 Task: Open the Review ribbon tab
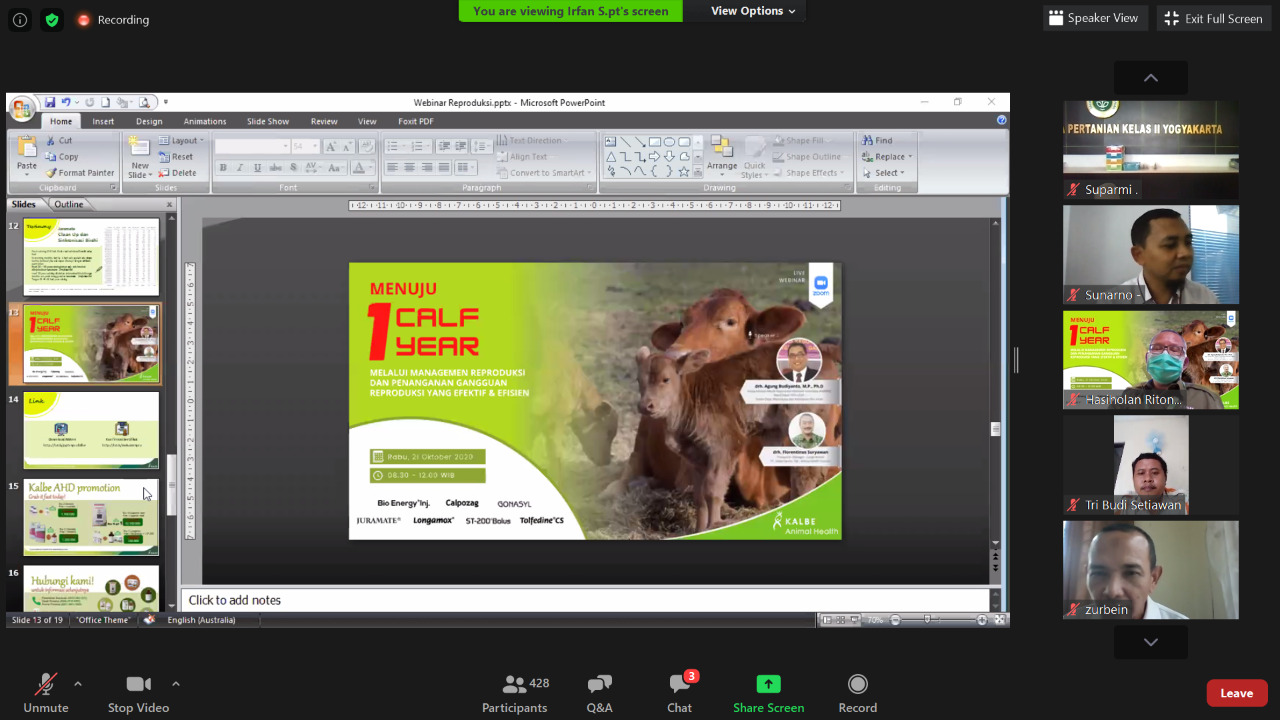point(324,122)
